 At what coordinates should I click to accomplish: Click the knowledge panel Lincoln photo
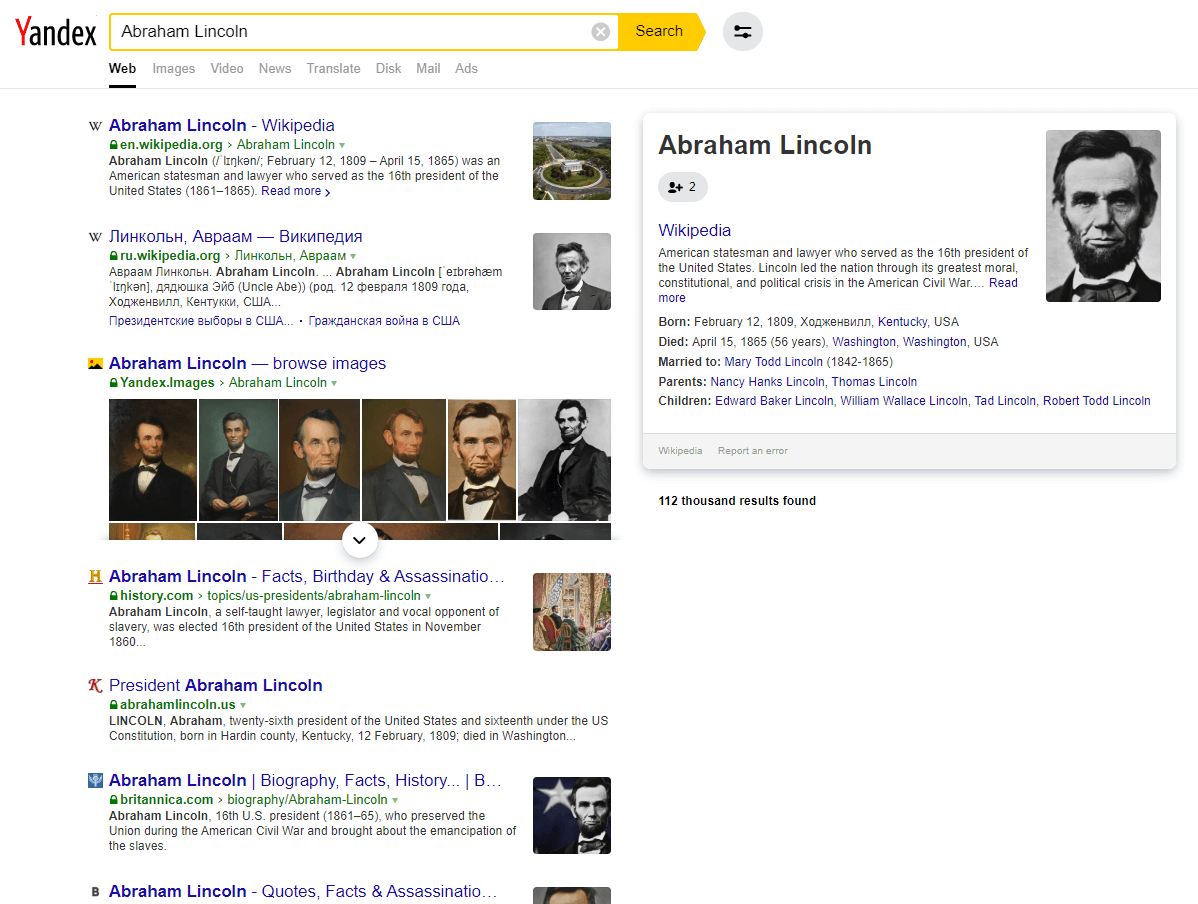(1103, 216)
